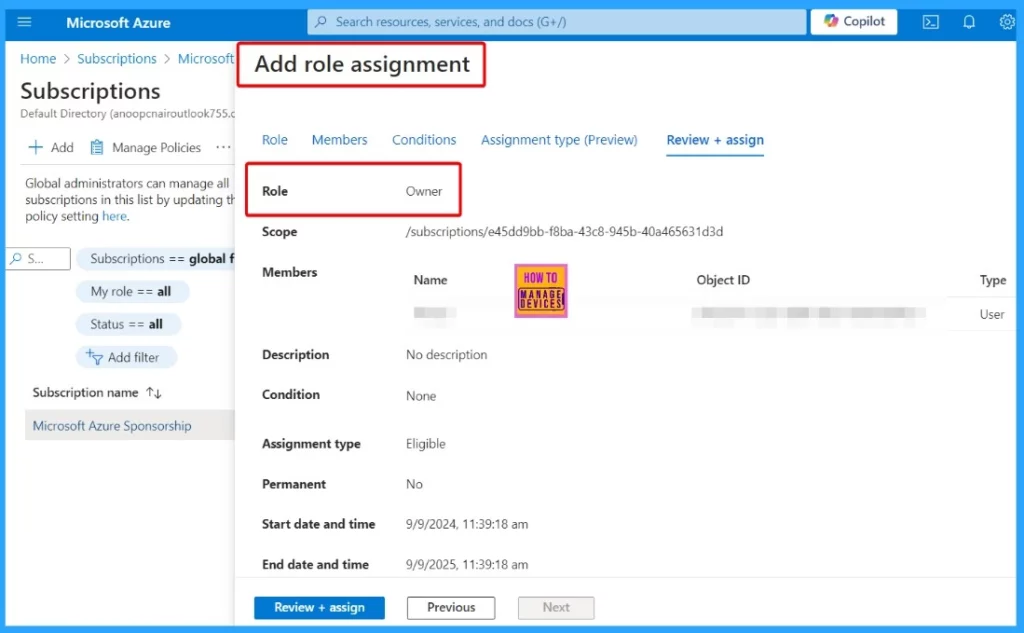Focus the subscriptions filter search field

[x=39, y=259]
